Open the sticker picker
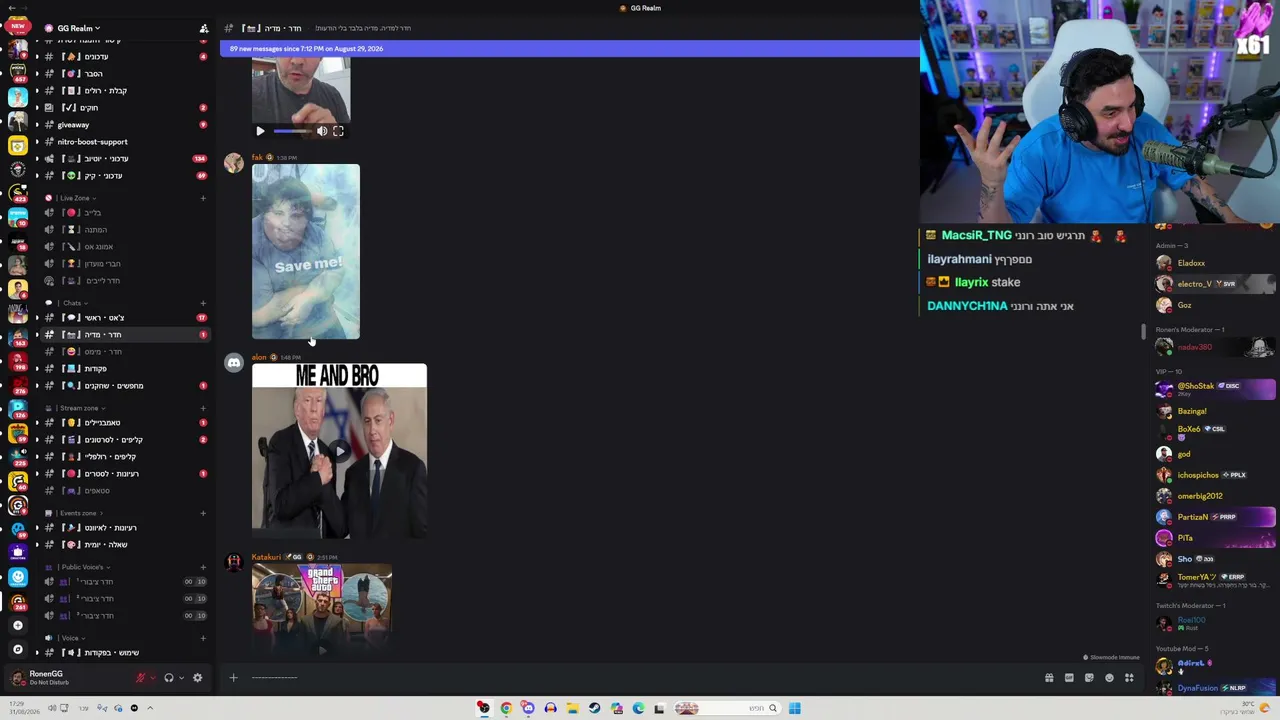 pyautogui.click(x=1089, y=678)
